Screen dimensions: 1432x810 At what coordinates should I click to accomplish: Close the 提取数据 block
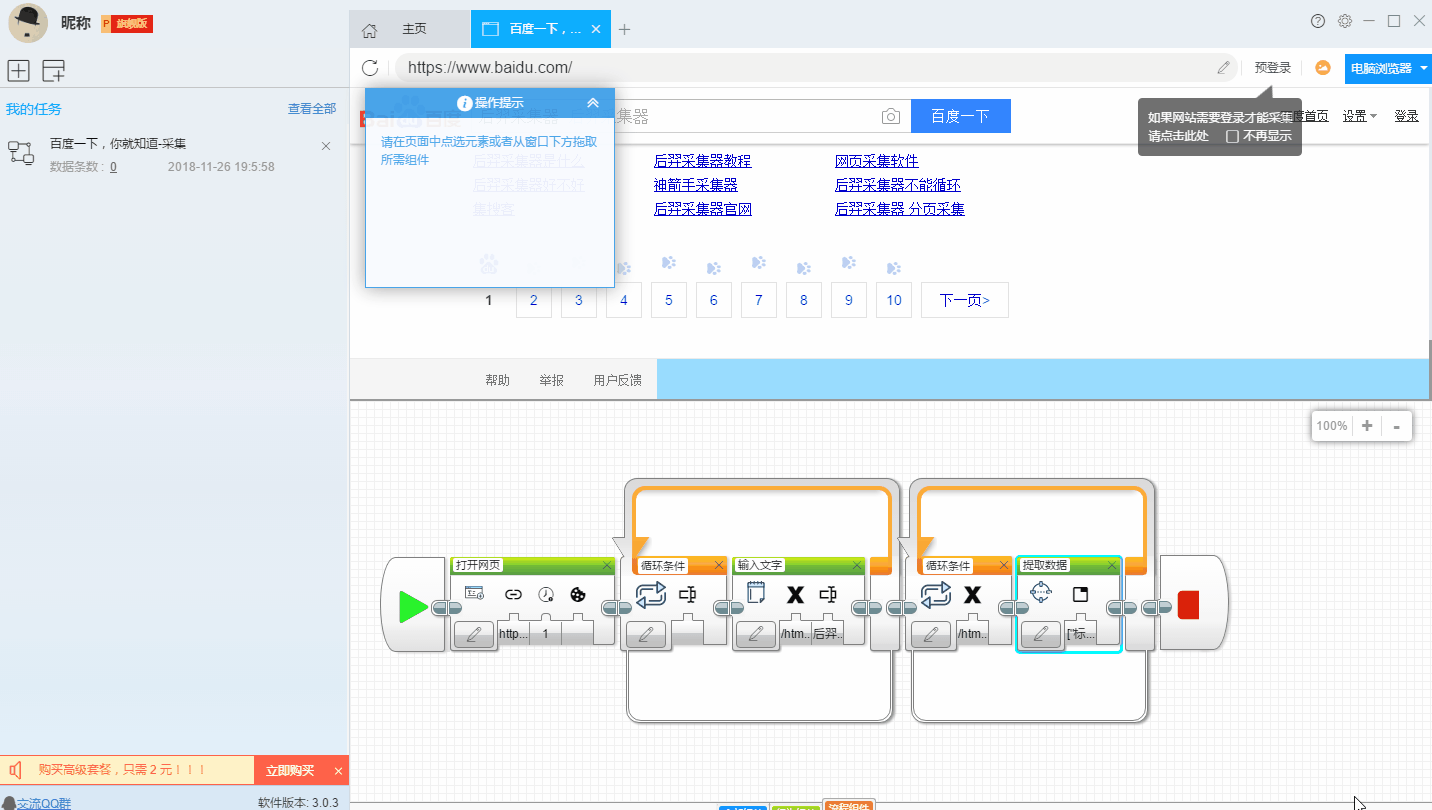(1111, 565)
